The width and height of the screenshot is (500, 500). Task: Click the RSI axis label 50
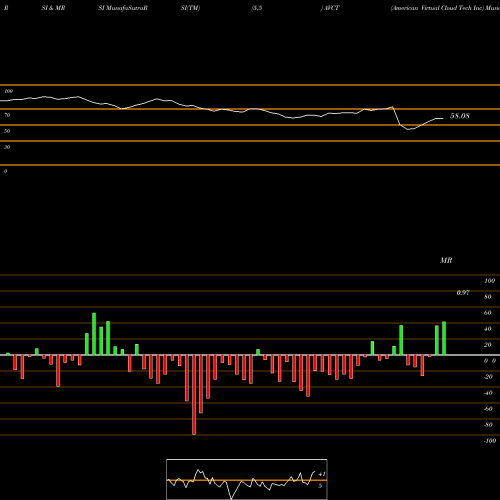pos(7,131)
